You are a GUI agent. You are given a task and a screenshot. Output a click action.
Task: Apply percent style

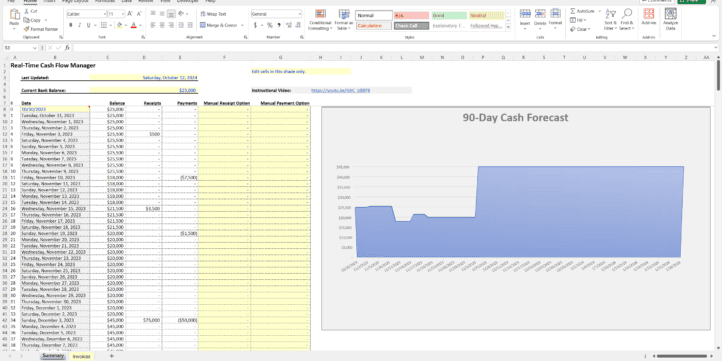coord(270,25)
